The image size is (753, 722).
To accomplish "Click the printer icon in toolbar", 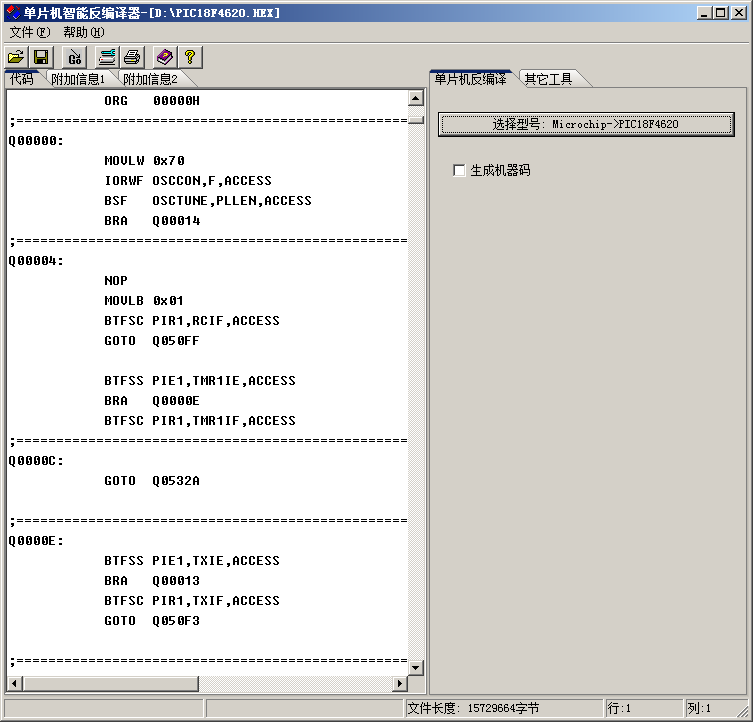I will click(132, 57).
